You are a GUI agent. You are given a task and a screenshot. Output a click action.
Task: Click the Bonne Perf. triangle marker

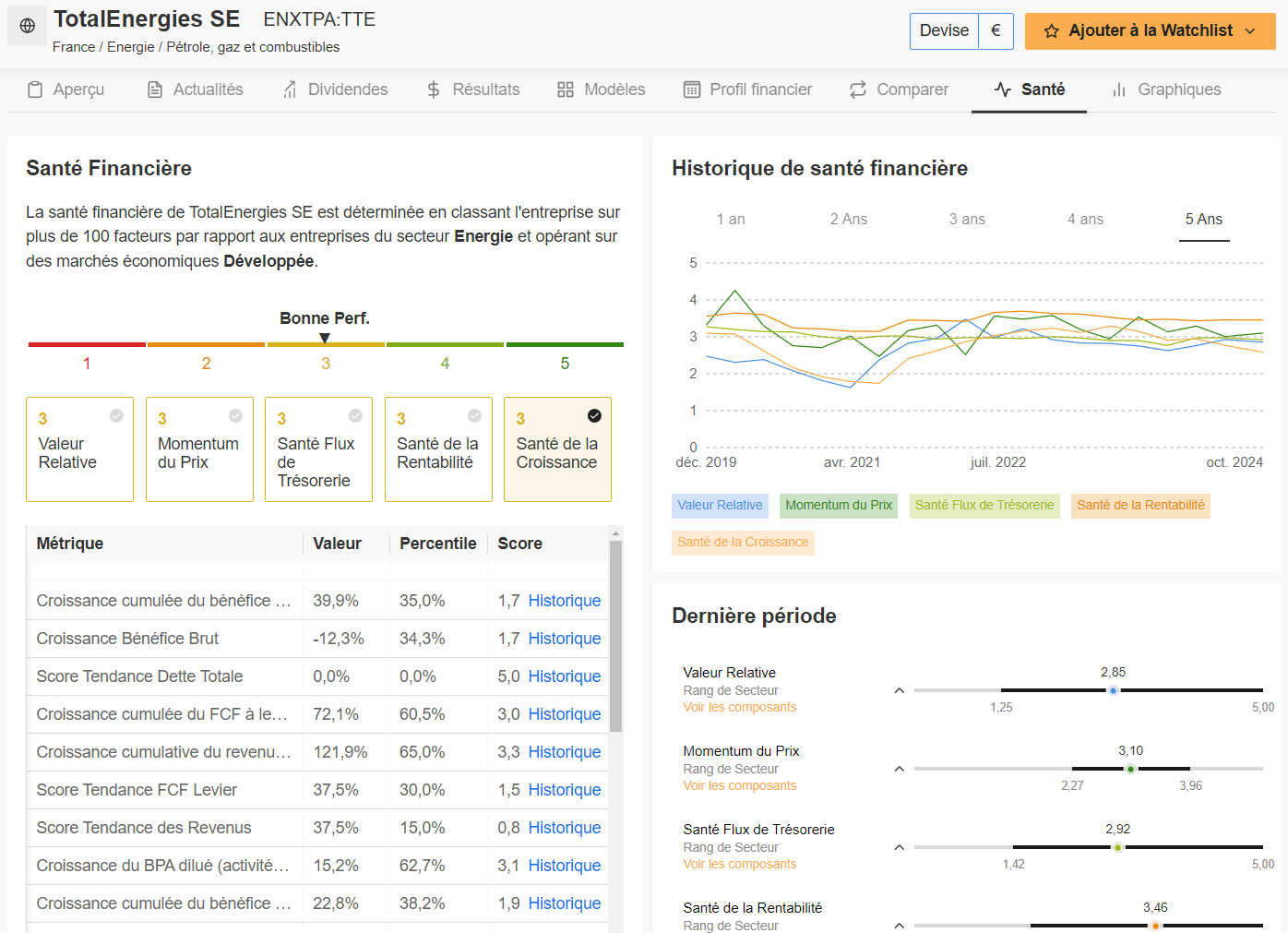point(324,338)
